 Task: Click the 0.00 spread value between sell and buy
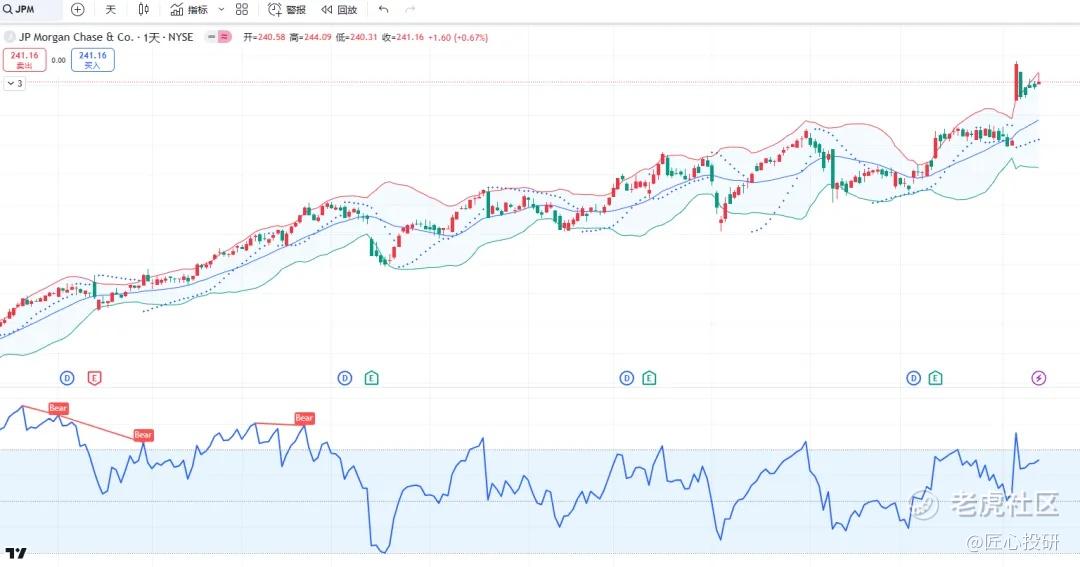coord(59,60)
